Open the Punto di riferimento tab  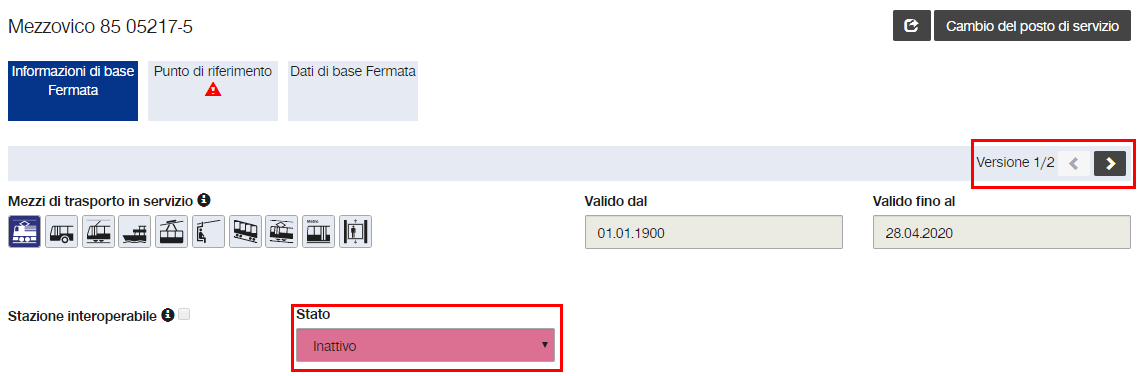(x=213, y=90)
